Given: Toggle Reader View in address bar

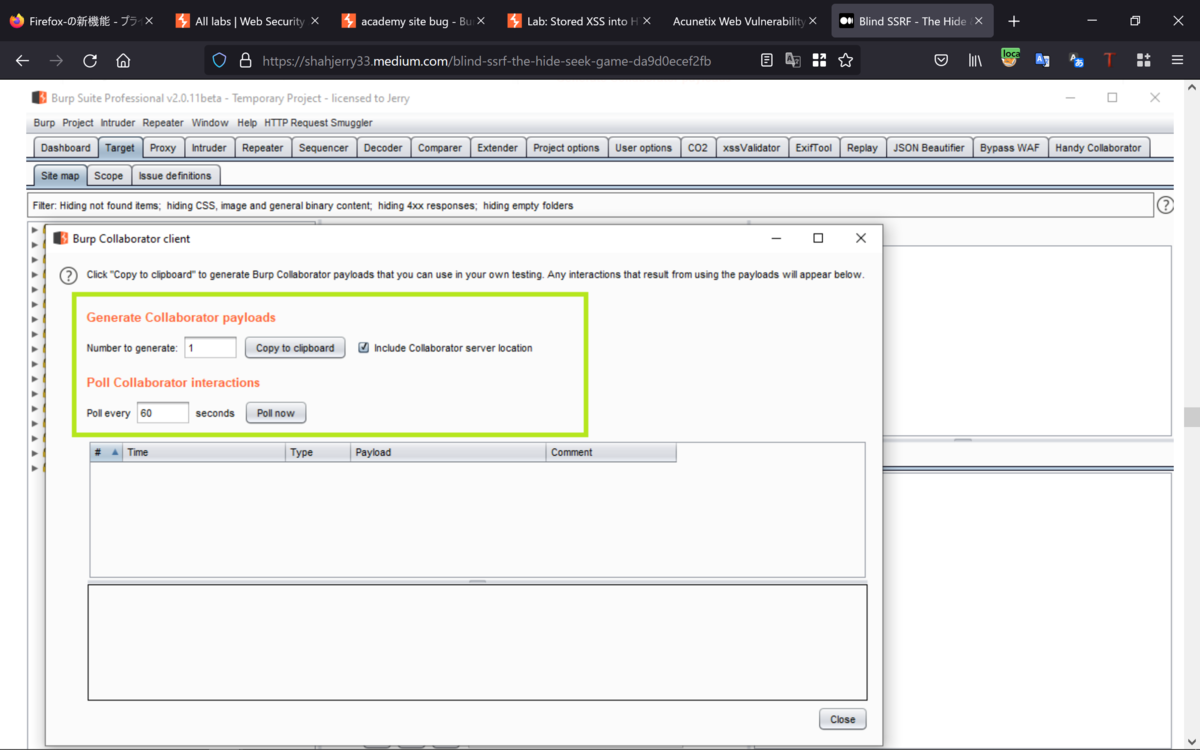Looking at the screenshot, I should (x=767, y=61).
